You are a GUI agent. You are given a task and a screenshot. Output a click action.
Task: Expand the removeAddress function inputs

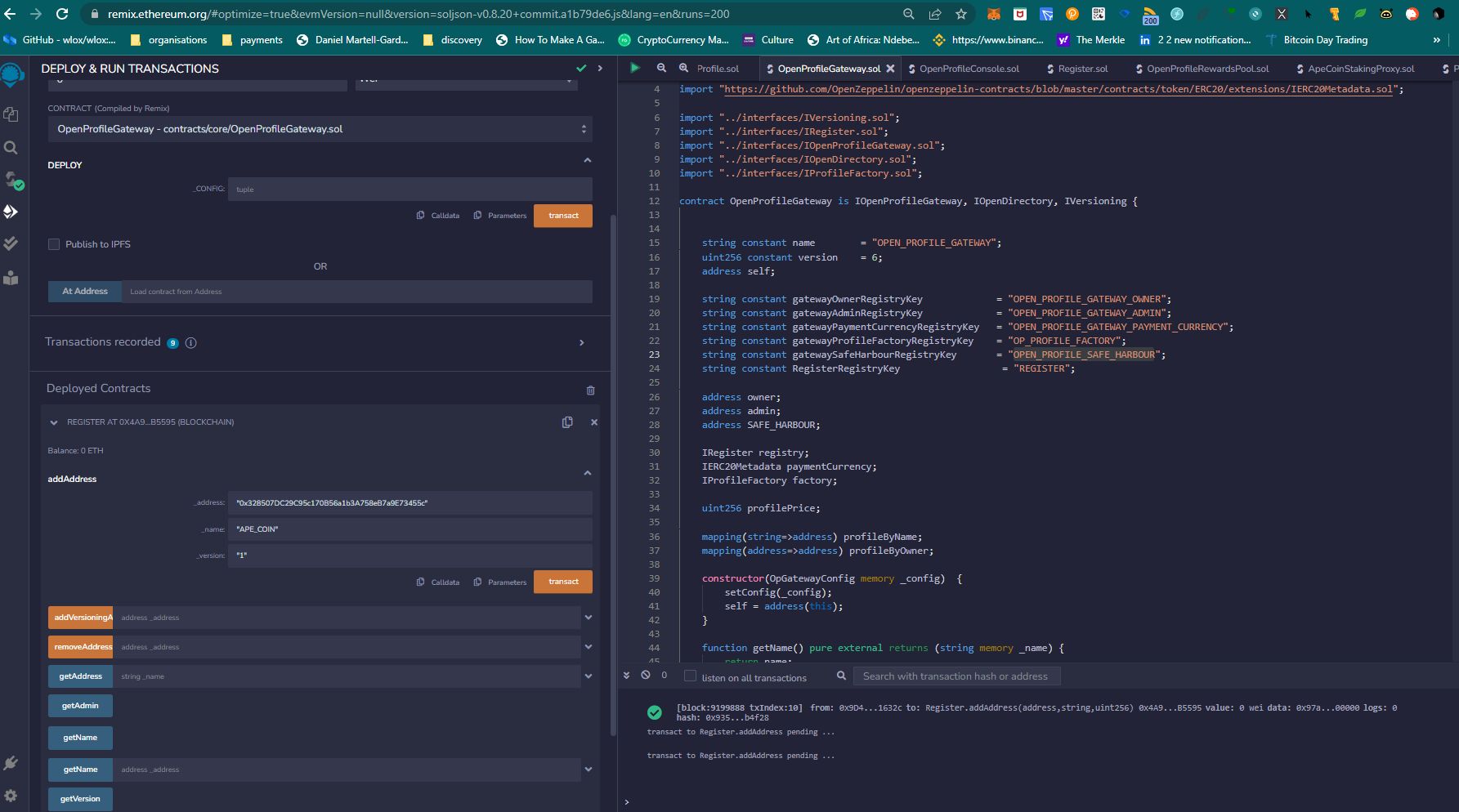point(588,647)
